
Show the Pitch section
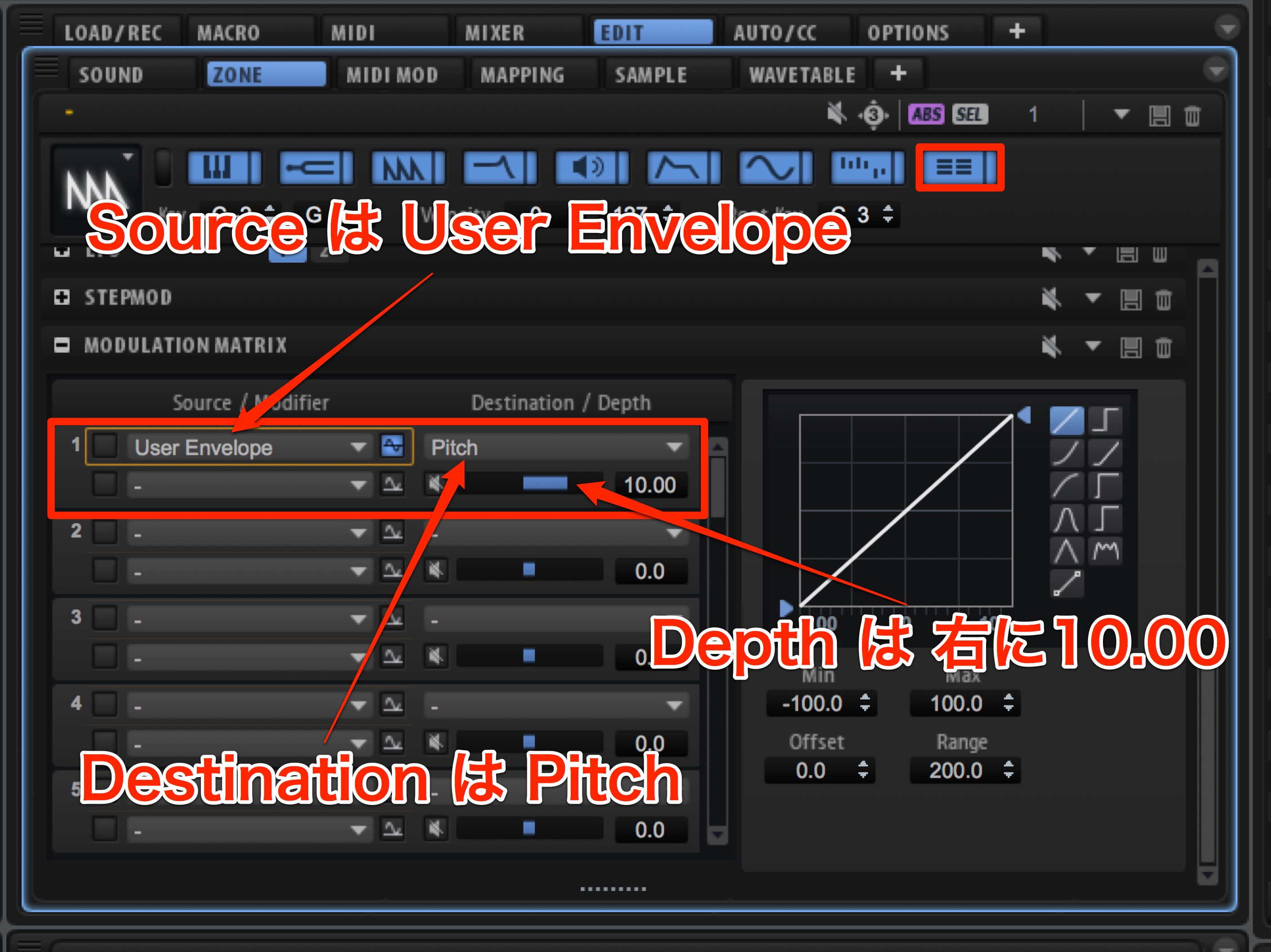[x=316, y=168]
